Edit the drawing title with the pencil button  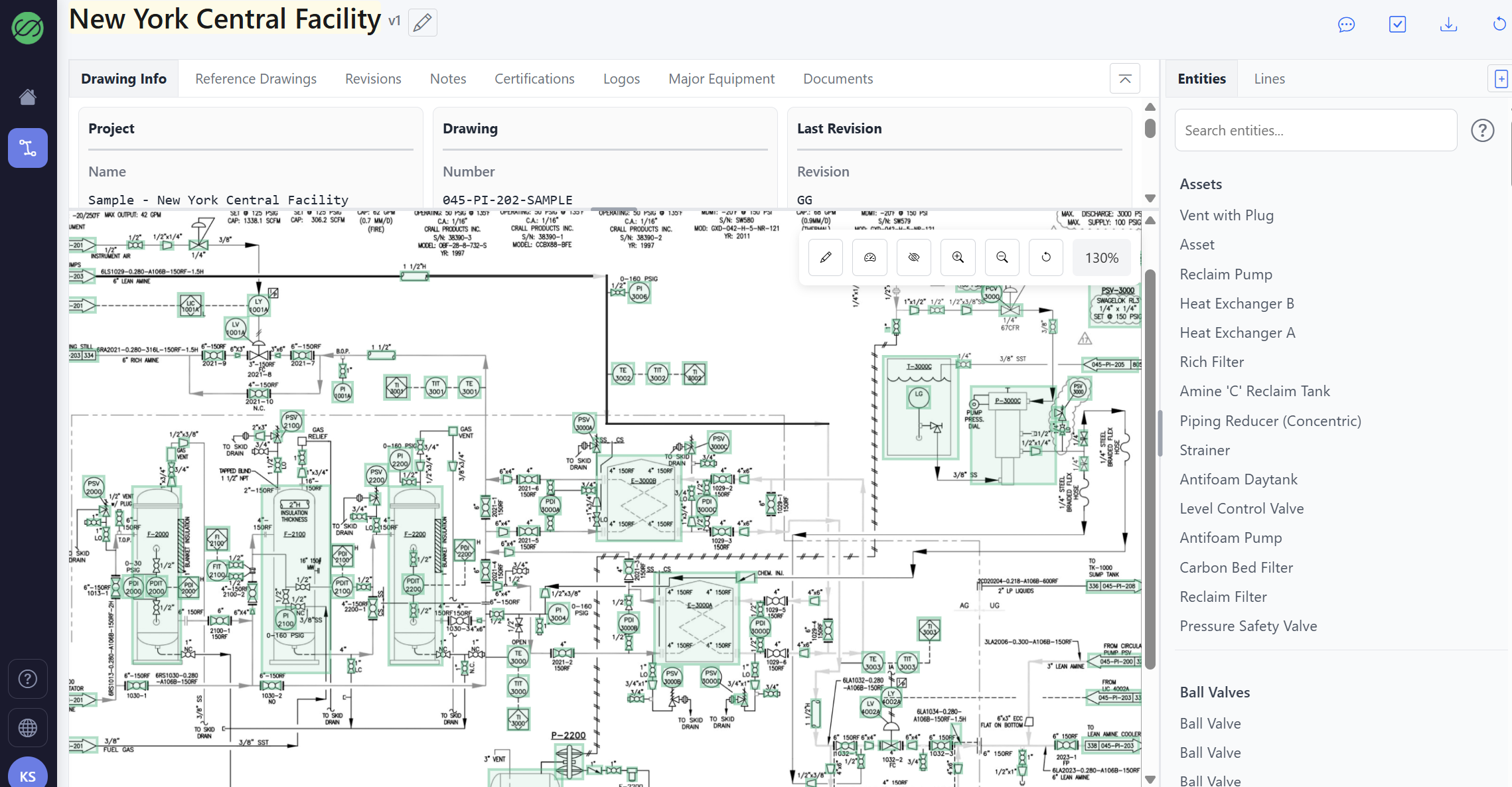[x=422, y=22]
